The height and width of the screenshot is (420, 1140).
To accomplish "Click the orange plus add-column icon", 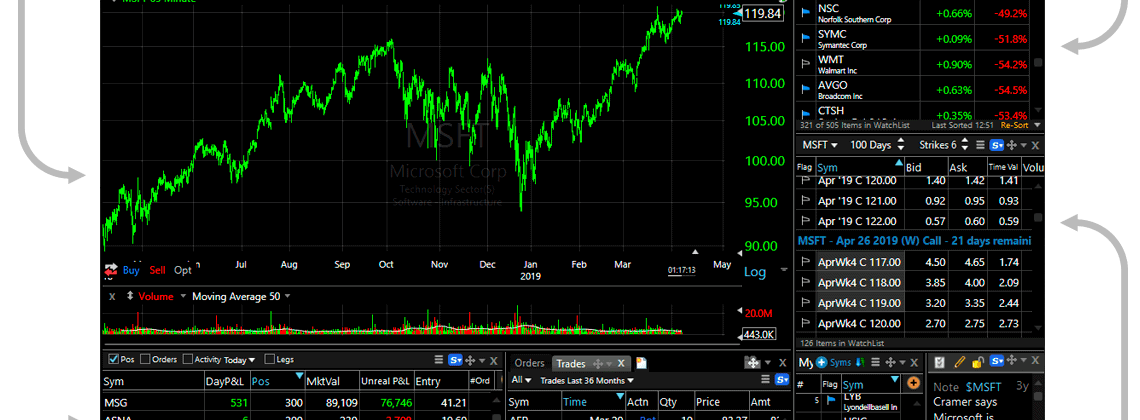I will click(914, 383).
